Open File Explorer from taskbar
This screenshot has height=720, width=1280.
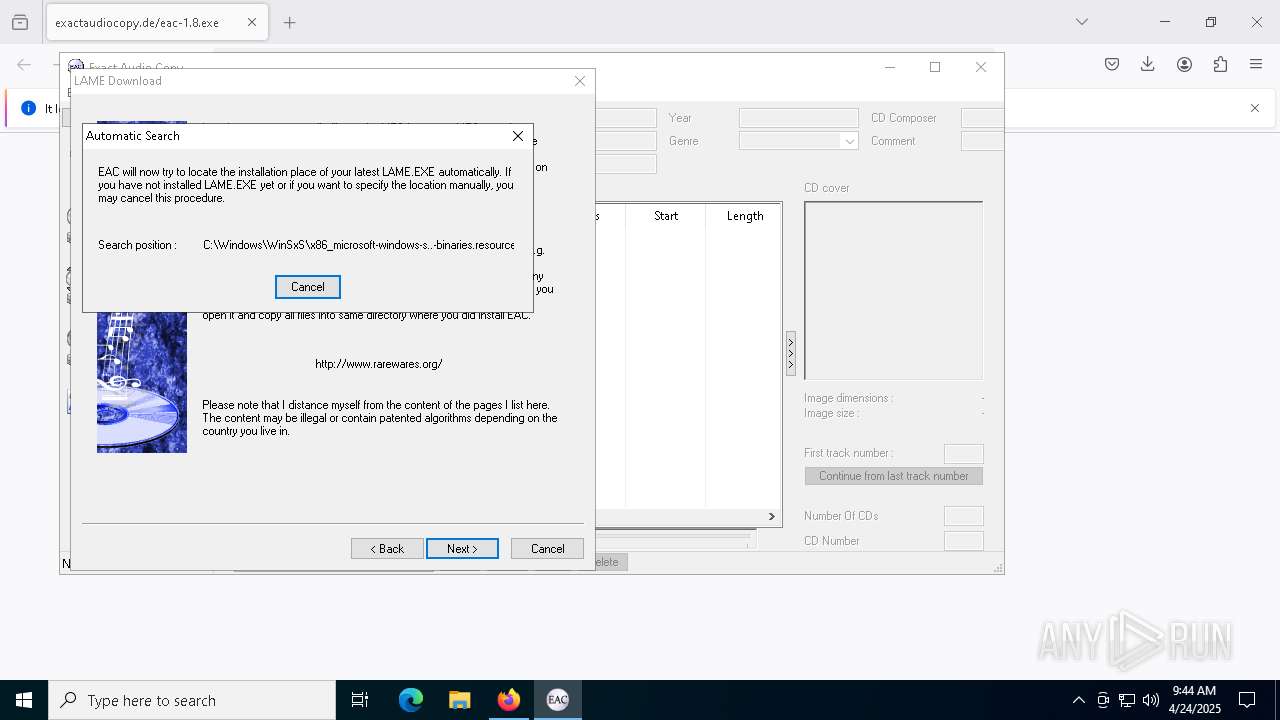(460, 700)
